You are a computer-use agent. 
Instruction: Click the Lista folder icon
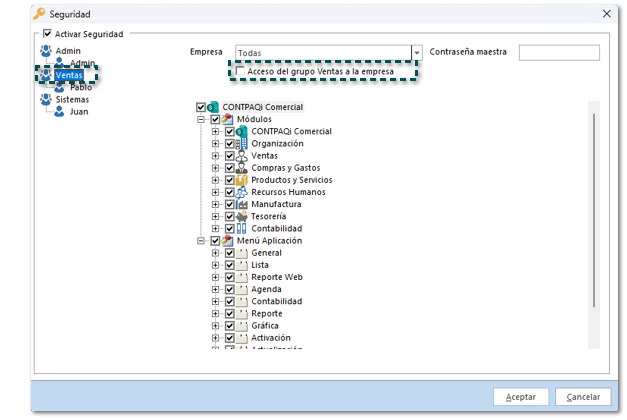(242, 265)
